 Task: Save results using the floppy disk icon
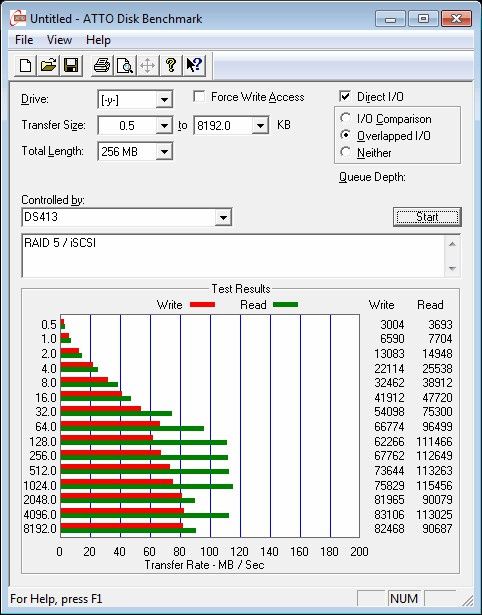click(71, 65)
